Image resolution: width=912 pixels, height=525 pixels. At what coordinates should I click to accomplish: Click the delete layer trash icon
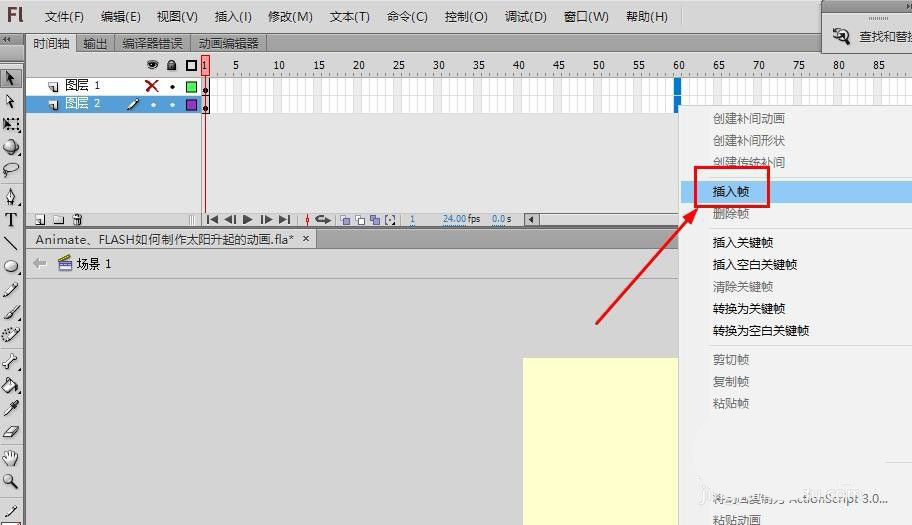coord(77,219)
